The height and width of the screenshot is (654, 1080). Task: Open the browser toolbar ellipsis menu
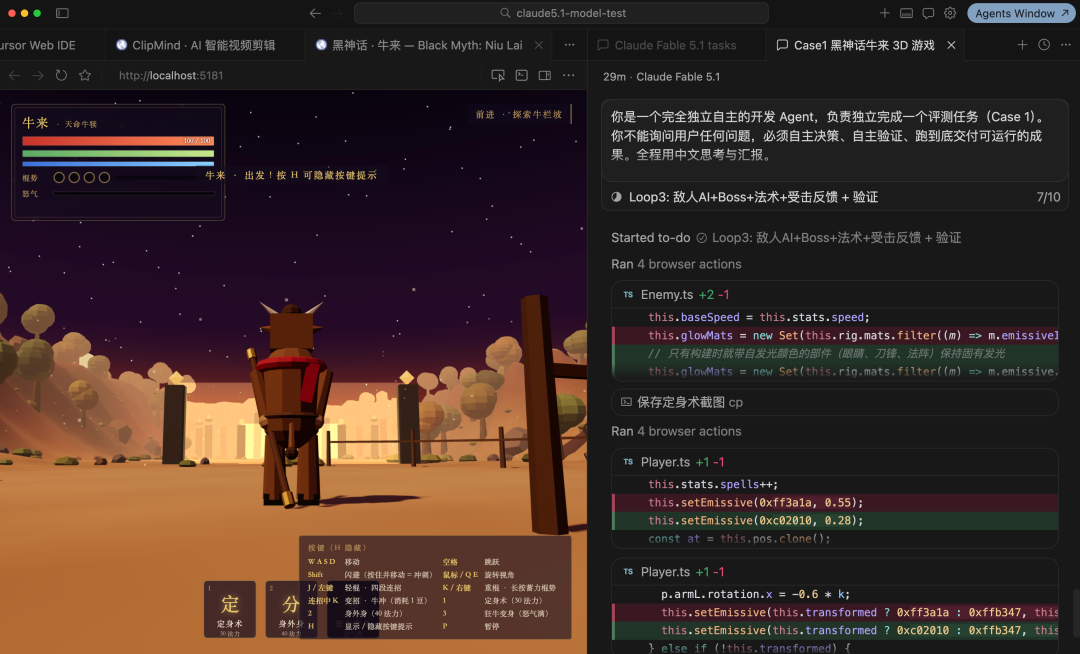(x=568, y=76)
